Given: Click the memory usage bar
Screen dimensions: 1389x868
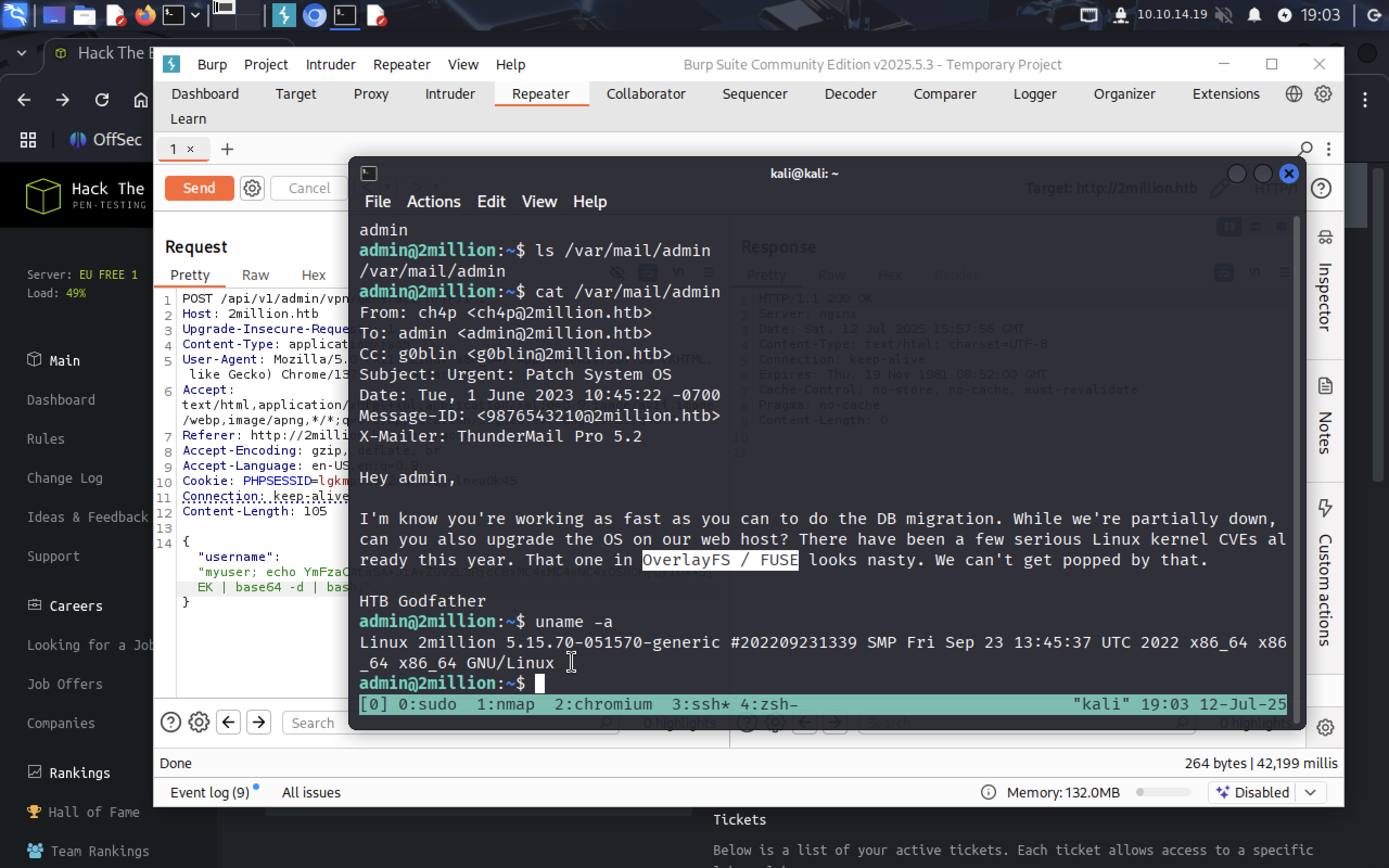Looking at the screenshot, I should [1163, 792].
